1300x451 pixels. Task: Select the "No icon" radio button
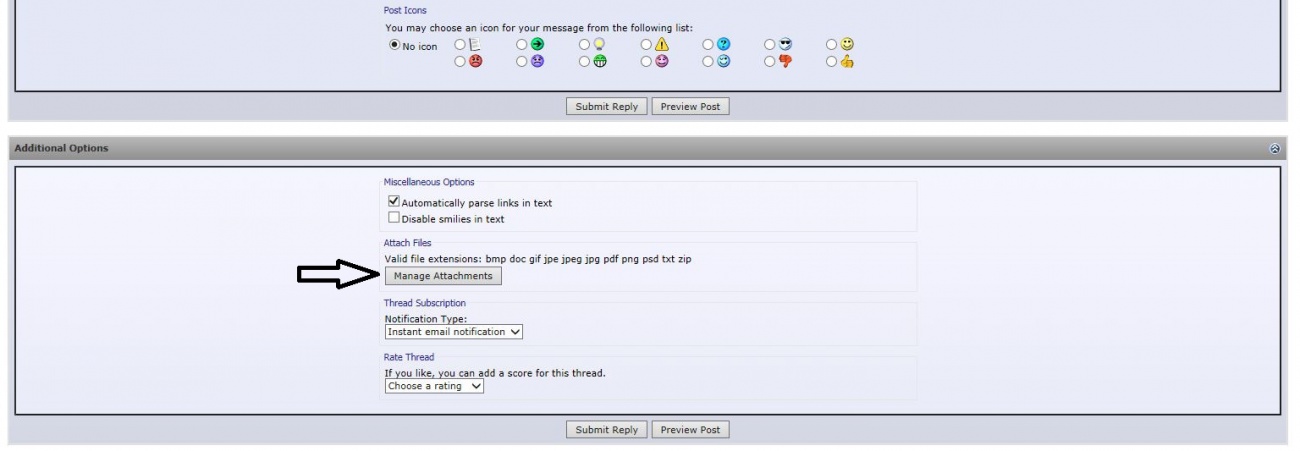click(395, 46)
